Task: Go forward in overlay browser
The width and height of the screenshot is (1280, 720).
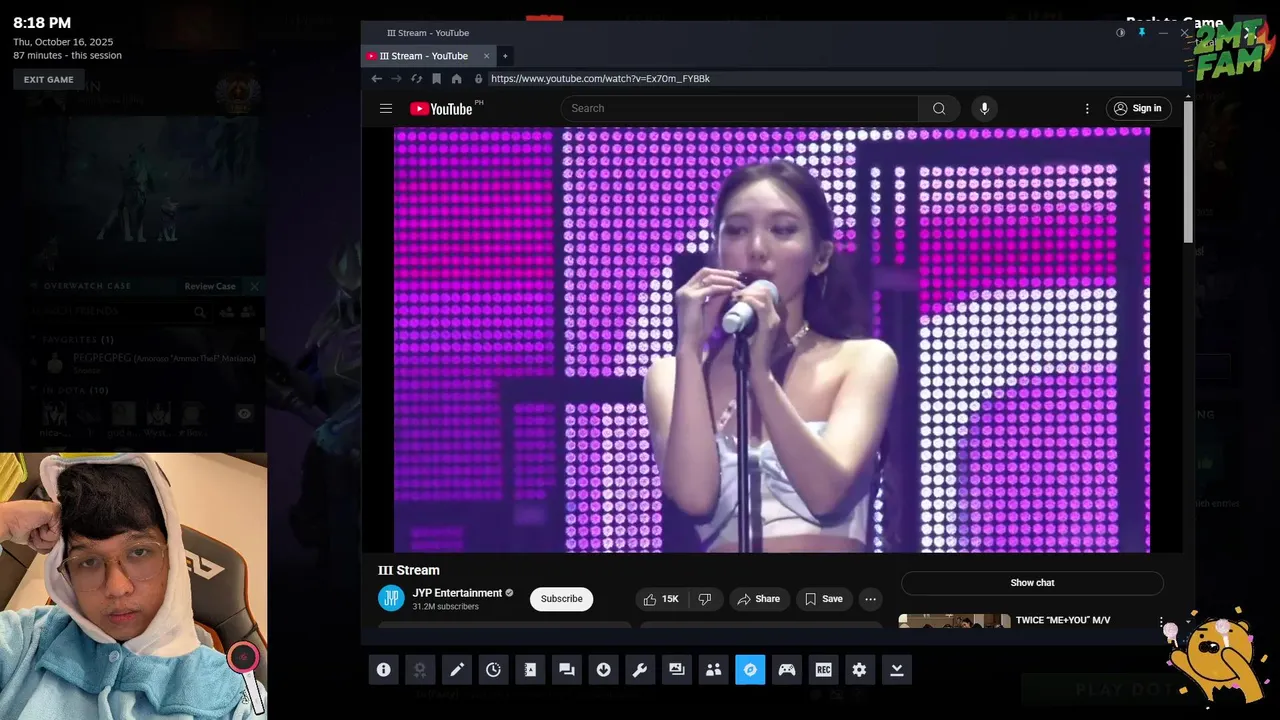Action: (396, 78)
